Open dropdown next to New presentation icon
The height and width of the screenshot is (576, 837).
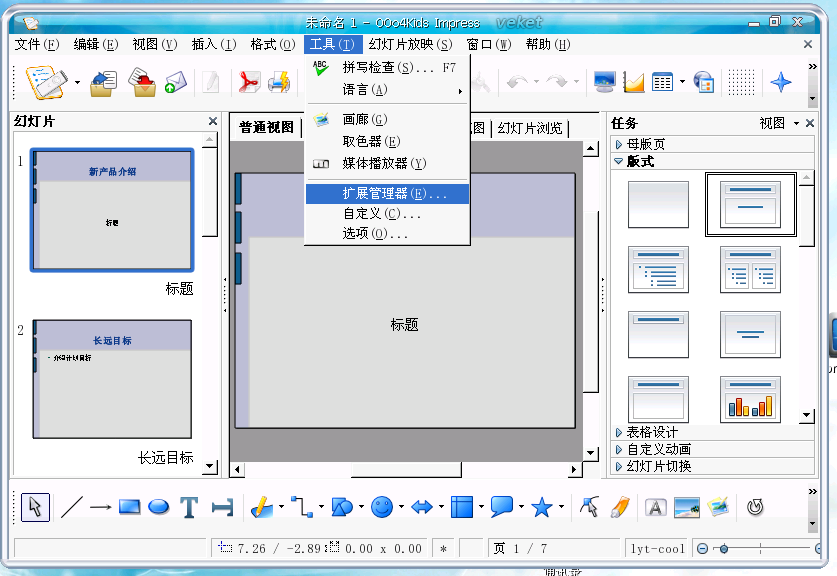(x=77, y=83)
